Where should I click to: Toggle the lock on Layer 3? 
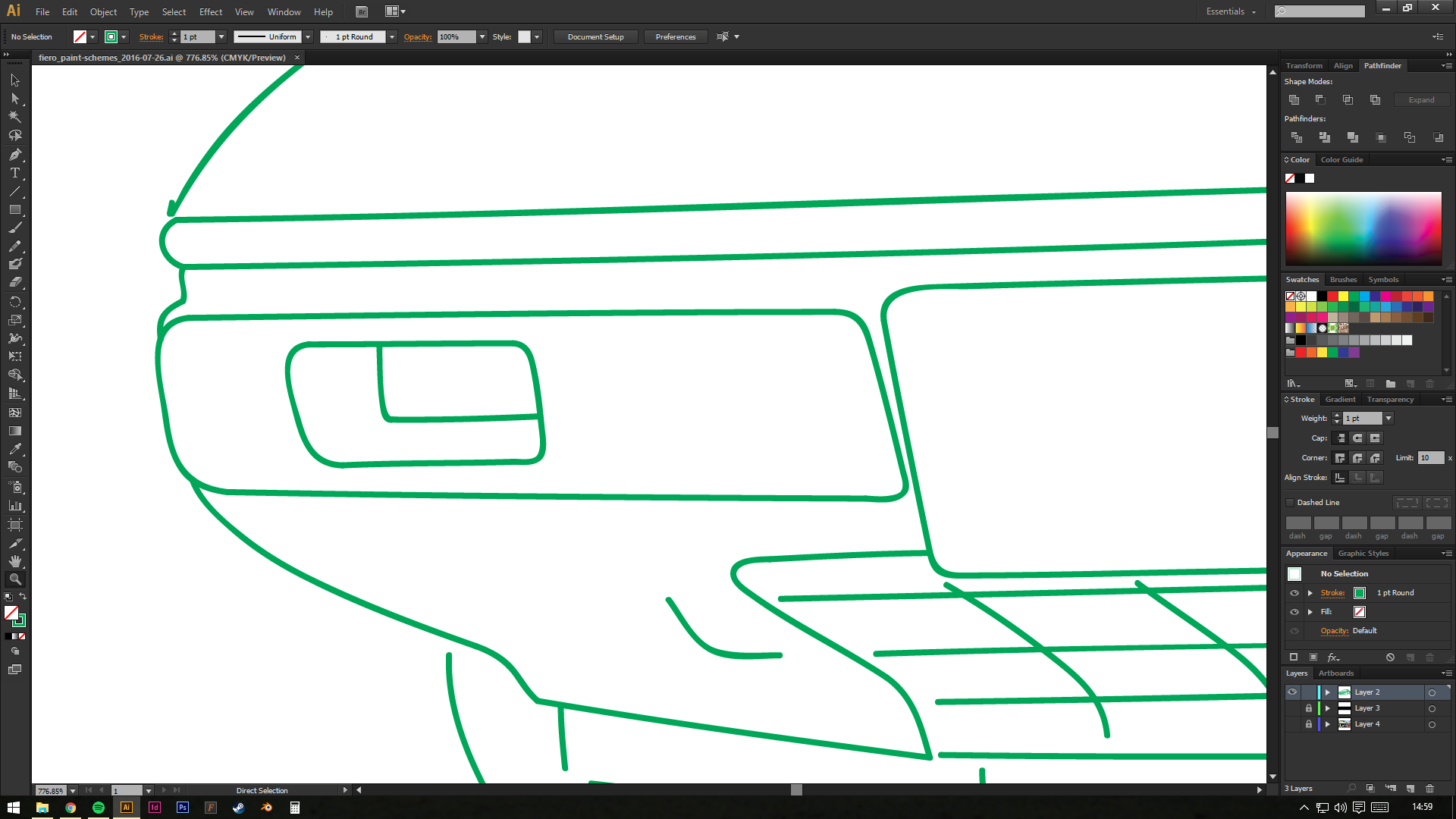pyautogui.click(x=1308, y=708)
